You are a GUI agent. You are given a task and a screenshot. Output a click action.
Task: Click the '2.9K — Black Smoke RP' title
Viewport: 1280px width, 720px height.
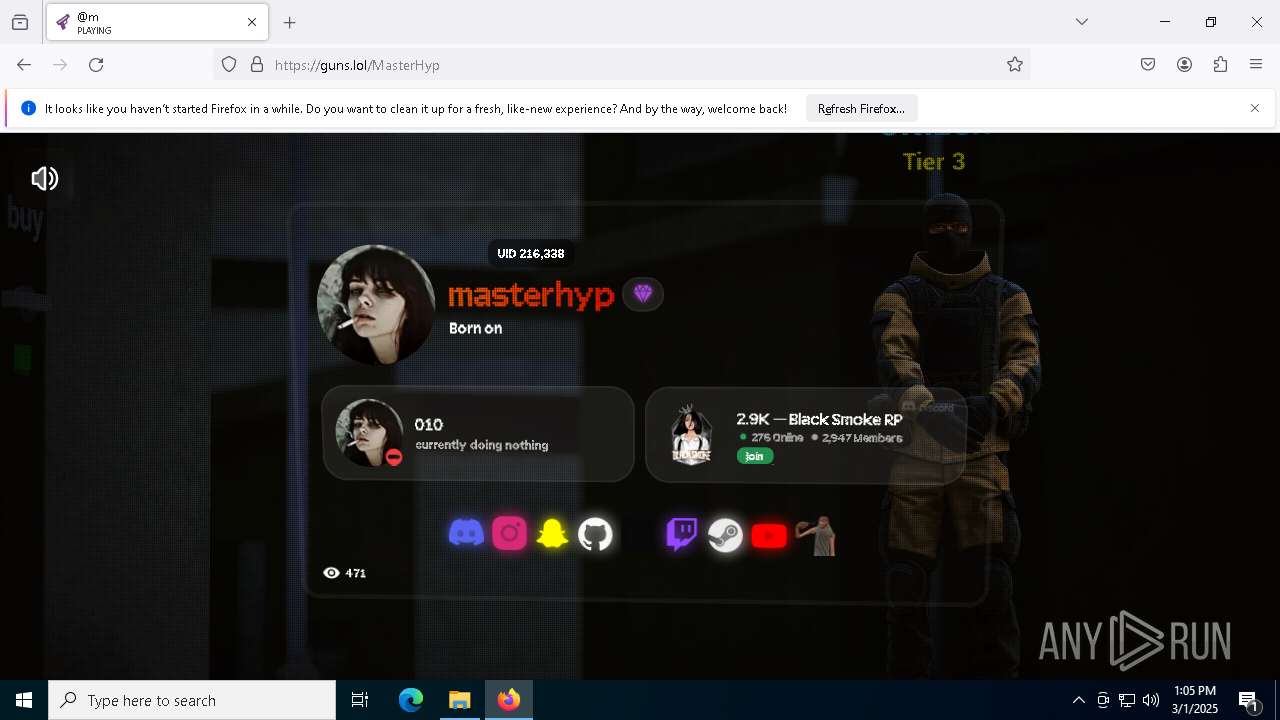819,419
